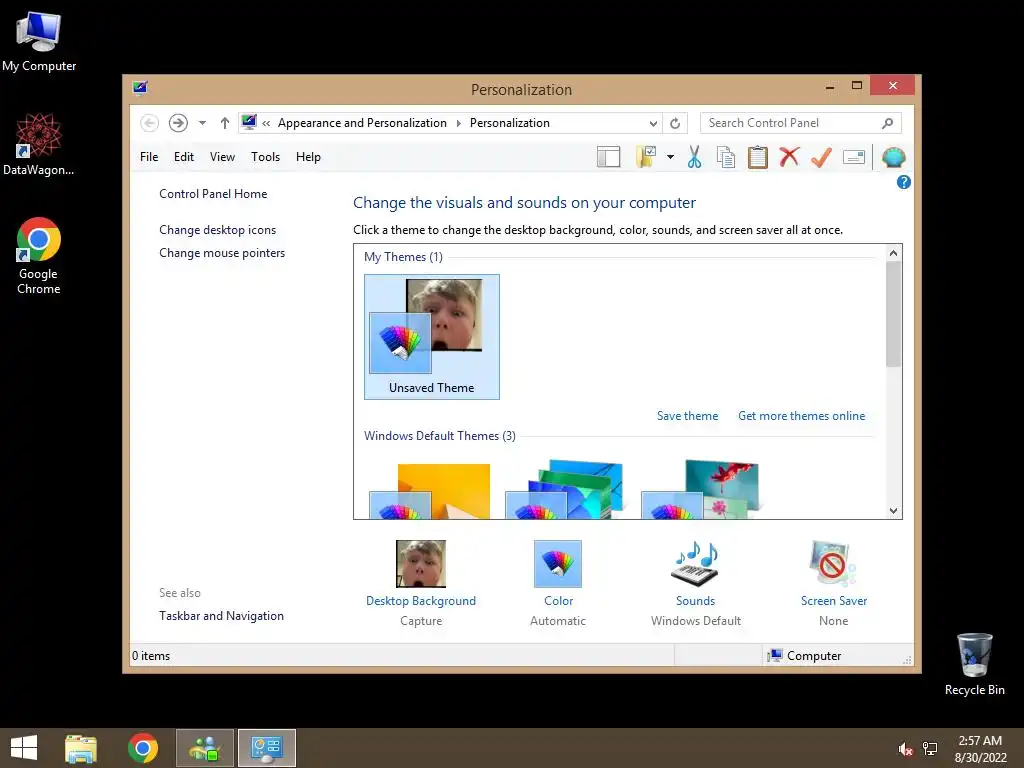Click the theme list scrollbar thumb
Image resolution: width=1024 pixels, height=768 pixels.
pos(893,314)
